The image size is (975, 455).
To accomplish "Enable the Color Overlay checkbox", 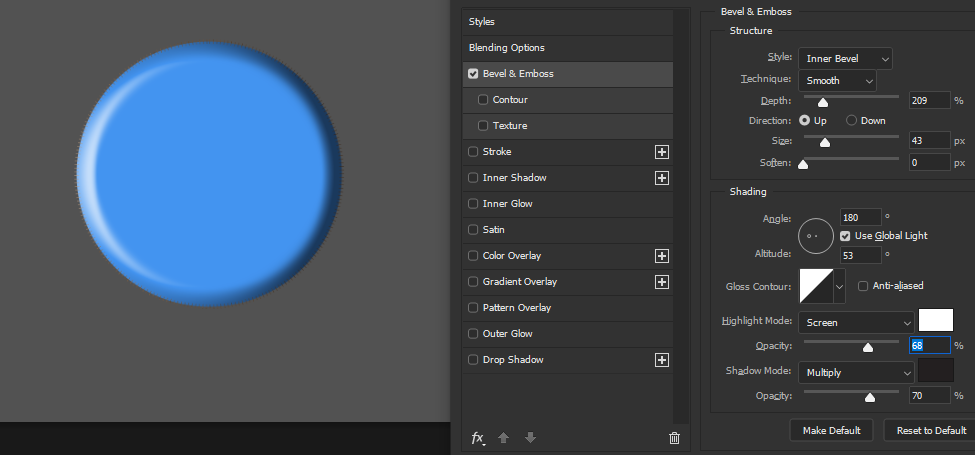I will 473,255.
